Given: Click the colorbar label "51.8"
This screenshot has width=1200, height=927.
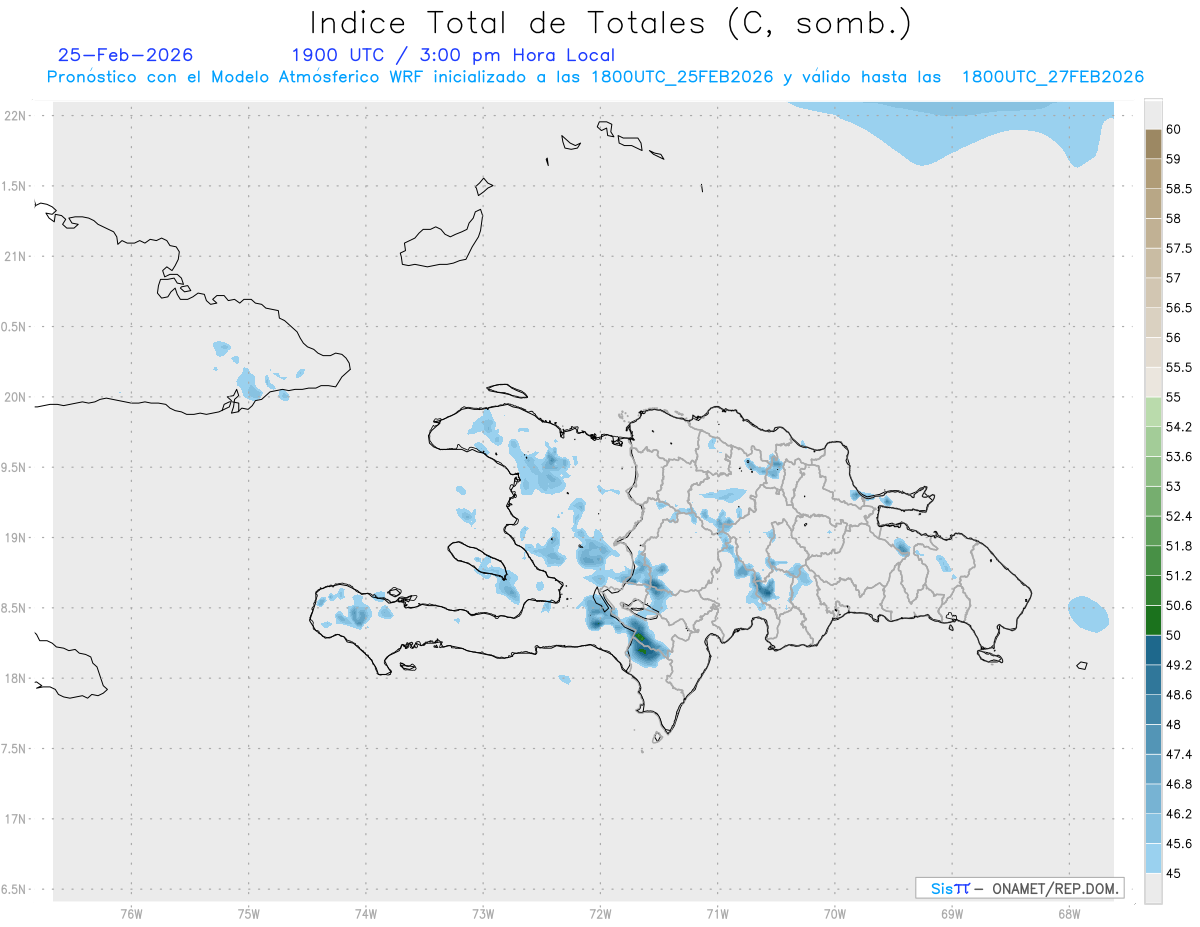Looking at the screenshot, I should pyautogui.click(x=1178, y=546).
